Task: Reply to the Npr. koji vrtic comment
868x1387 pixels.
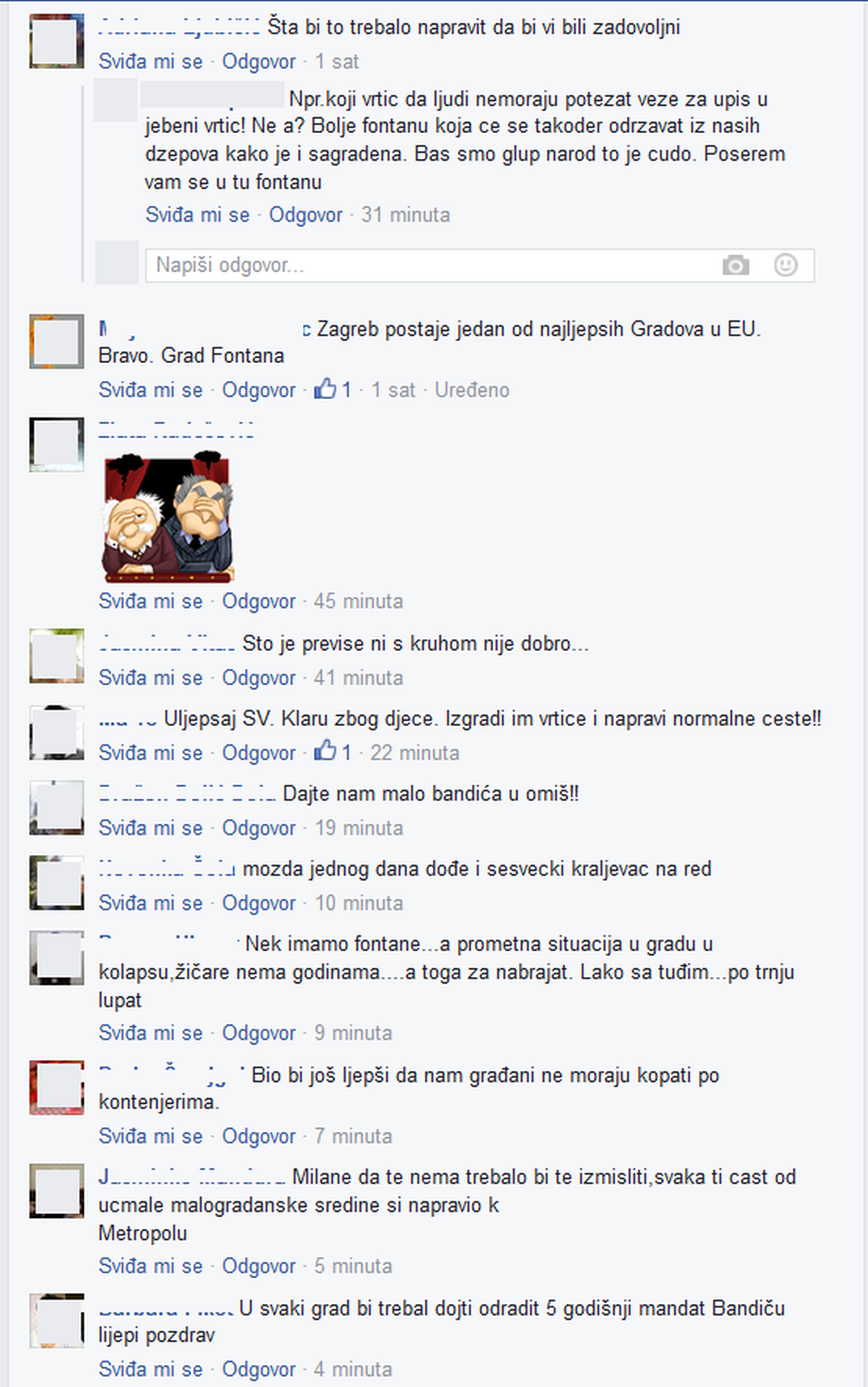Action: [x=306, y=215]
